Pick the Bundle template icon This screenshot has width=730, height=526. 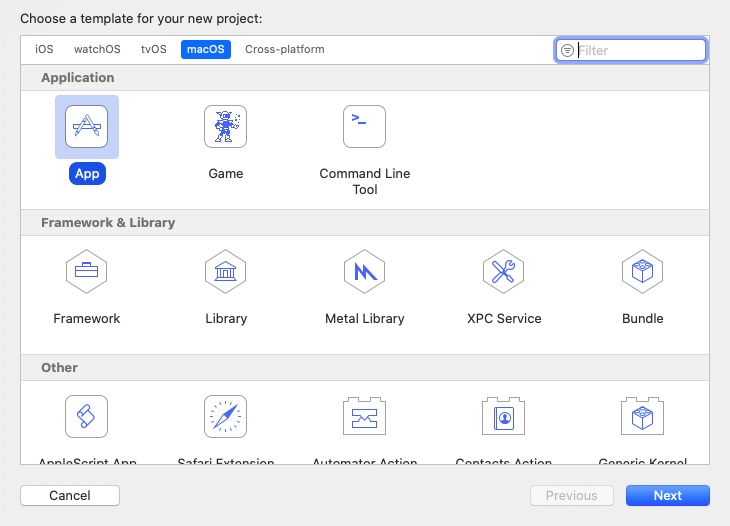[x=642, y=271]
